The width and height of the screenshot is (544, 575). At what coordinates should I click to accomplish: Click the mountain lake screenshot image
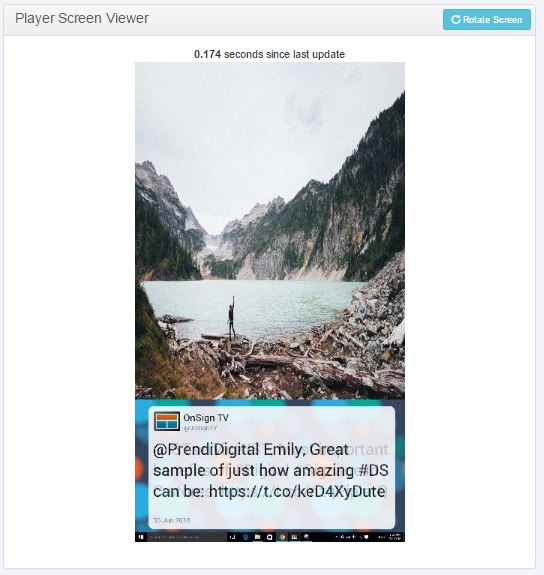tap(270, 231)
